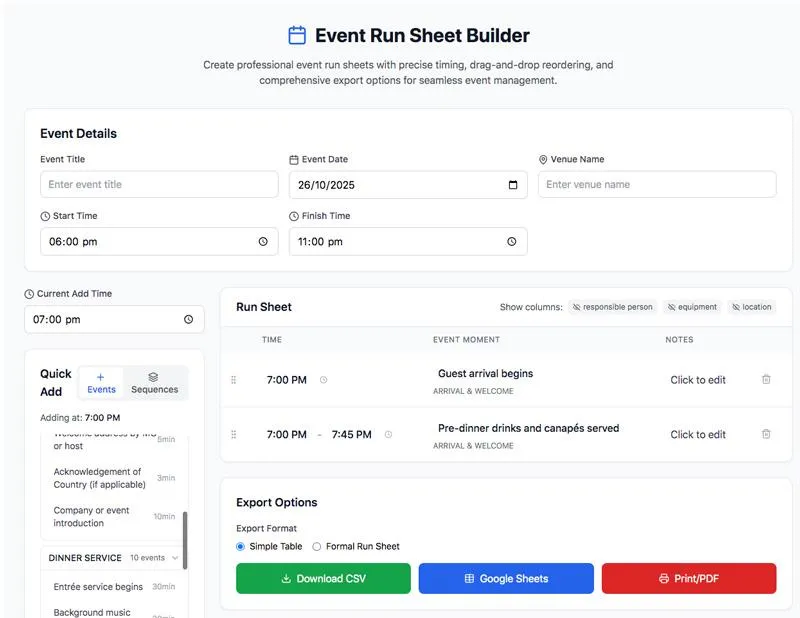The height and width of the screenshot is (618, 800).
Task: Click the Current Add Time field showing 07:00 pm
Action: [x=114, y=319]
